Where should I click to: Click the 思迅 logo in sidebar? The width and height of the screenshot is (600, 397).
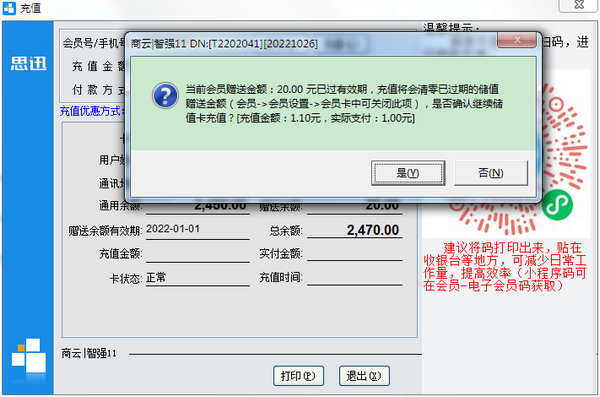pos(28,64)
